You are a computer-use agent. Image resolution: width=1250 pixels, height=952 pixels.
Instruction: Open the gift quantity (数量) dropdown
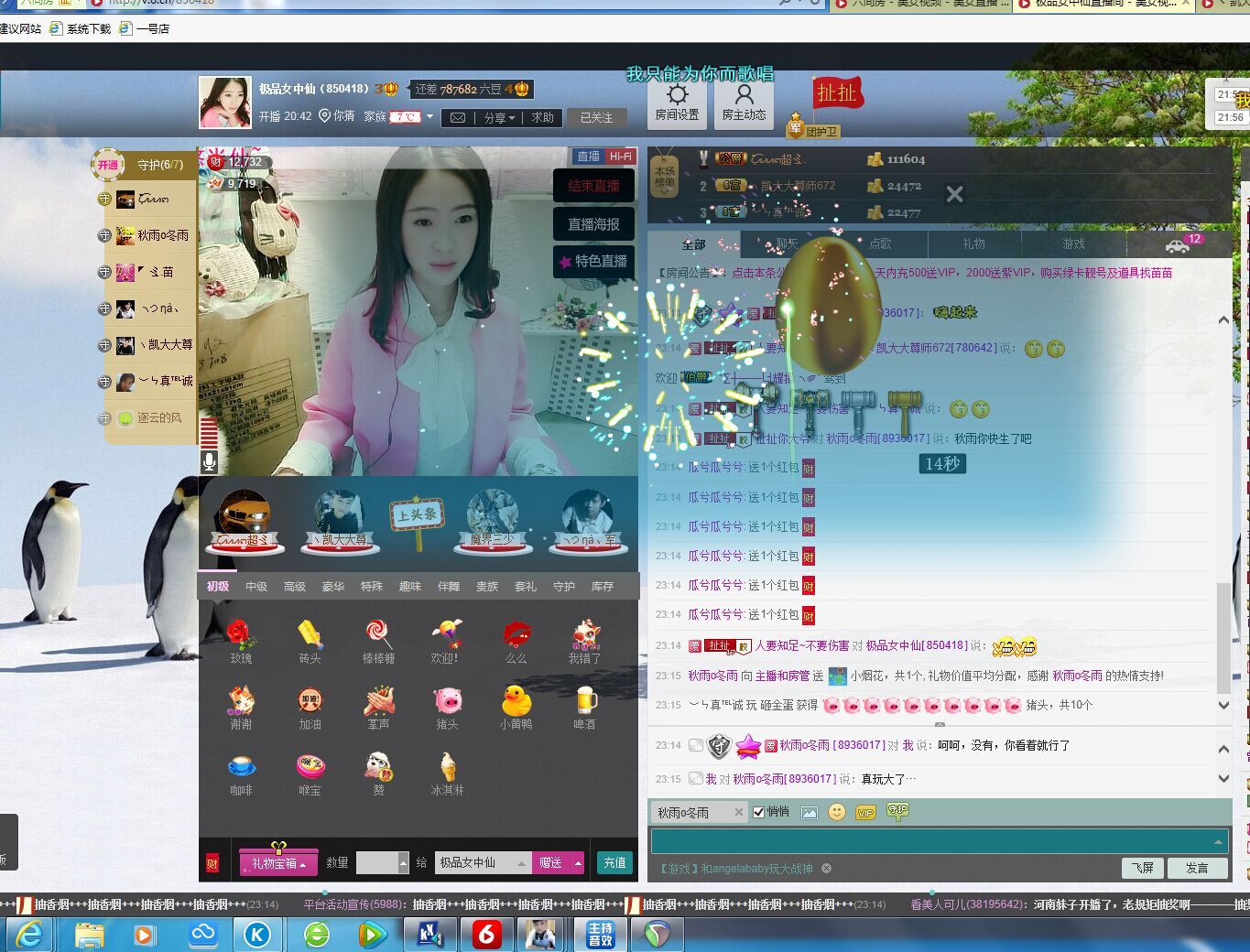403,862
